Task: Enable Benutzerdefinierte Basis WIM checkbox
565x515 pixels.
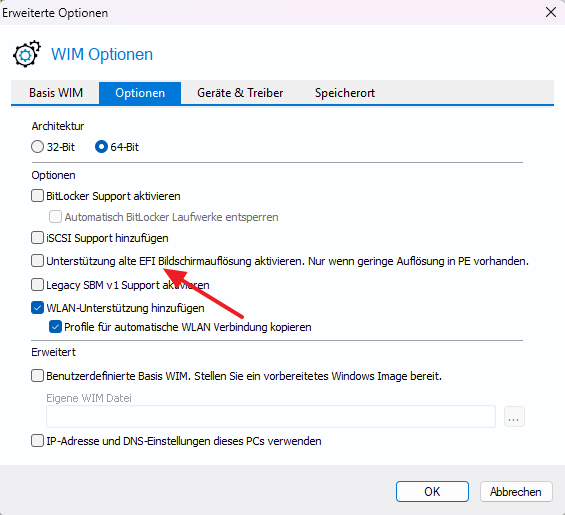Action: coord(37,376)
